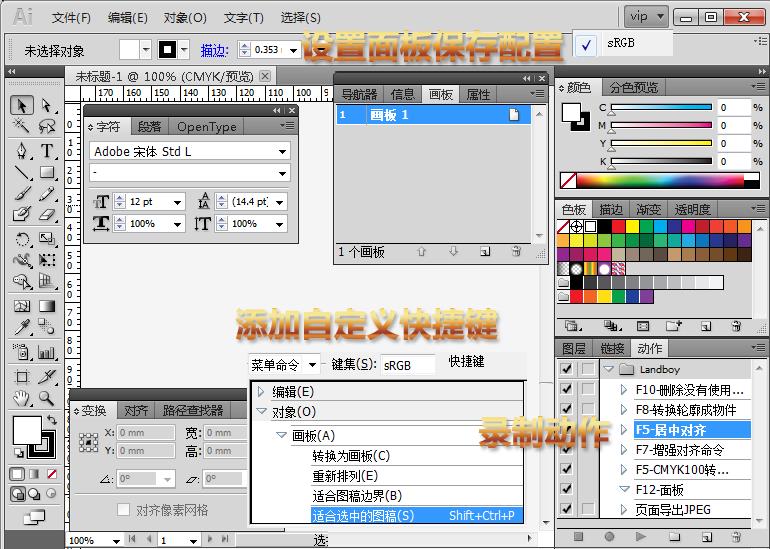Select the Magic Wand tool

[x=22, y=126]
